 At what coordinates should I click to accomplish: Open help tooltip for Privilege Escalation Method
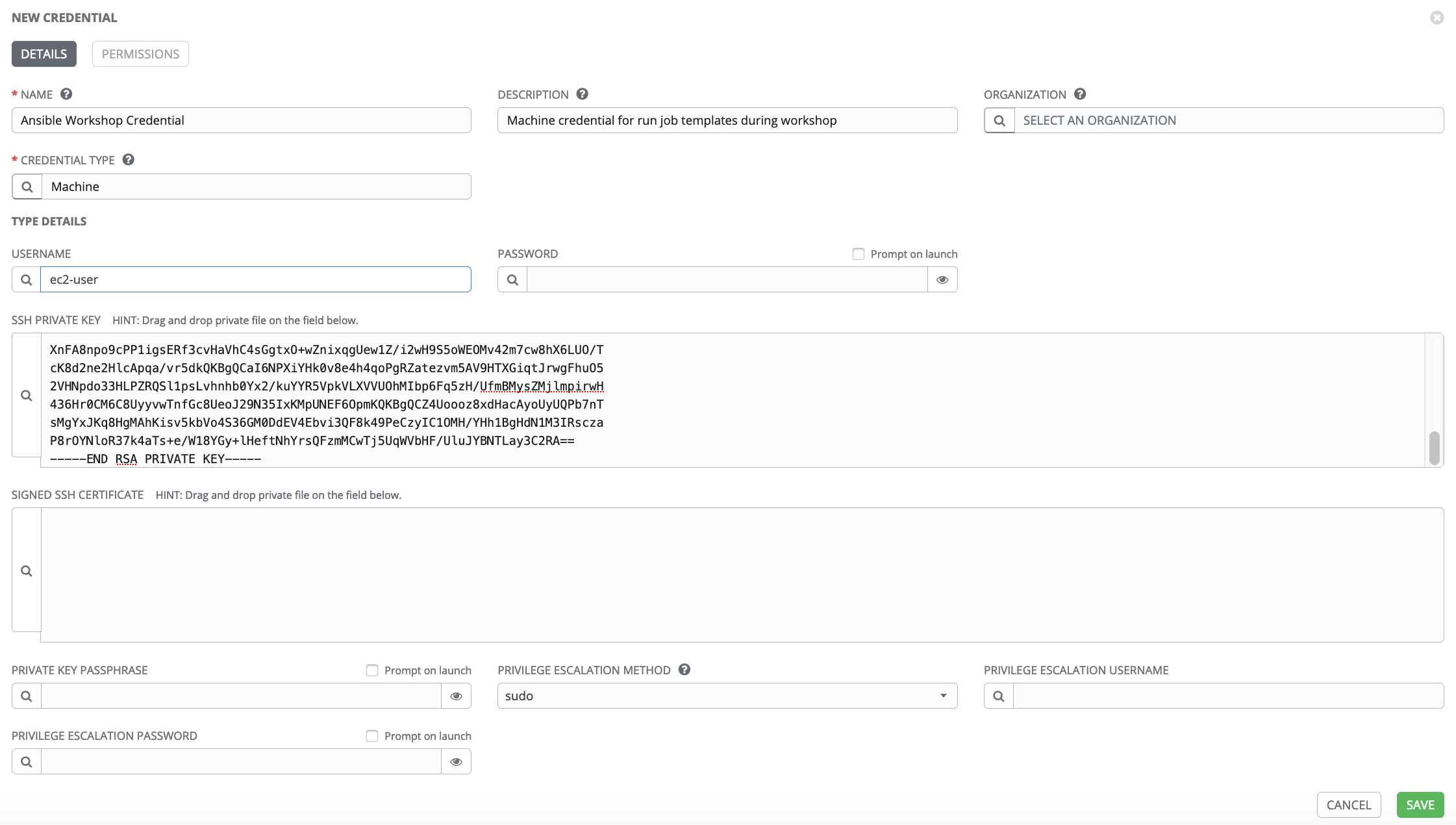click(684, 670)
